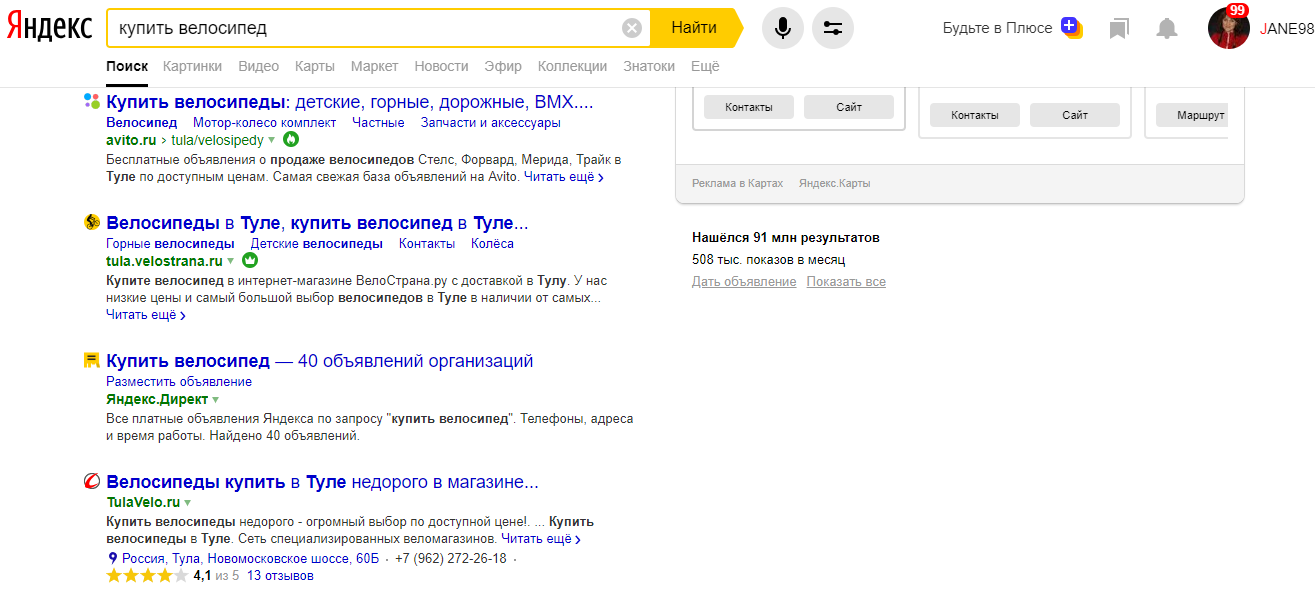Open search settings sliders icon
Viewport: 1315px width, 596px height.
(833, 28)
